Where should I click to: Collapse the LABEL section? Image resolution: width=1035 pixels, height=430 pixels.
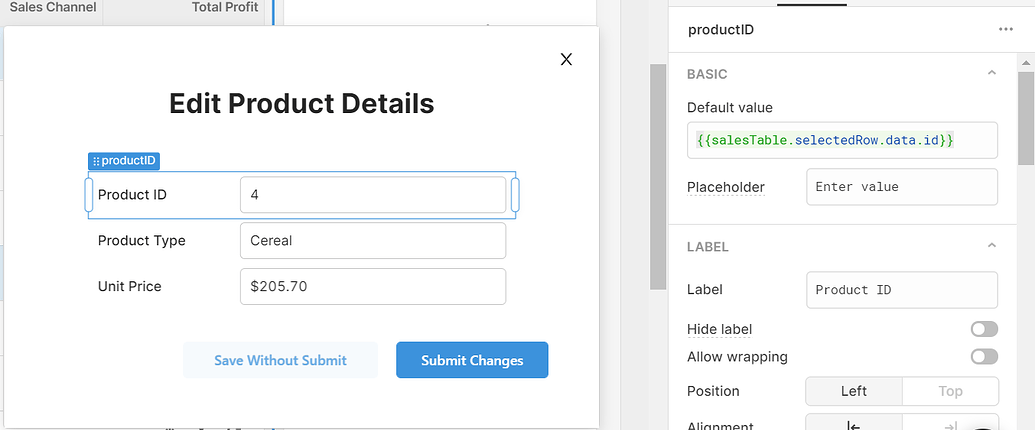tap(991, 246)
